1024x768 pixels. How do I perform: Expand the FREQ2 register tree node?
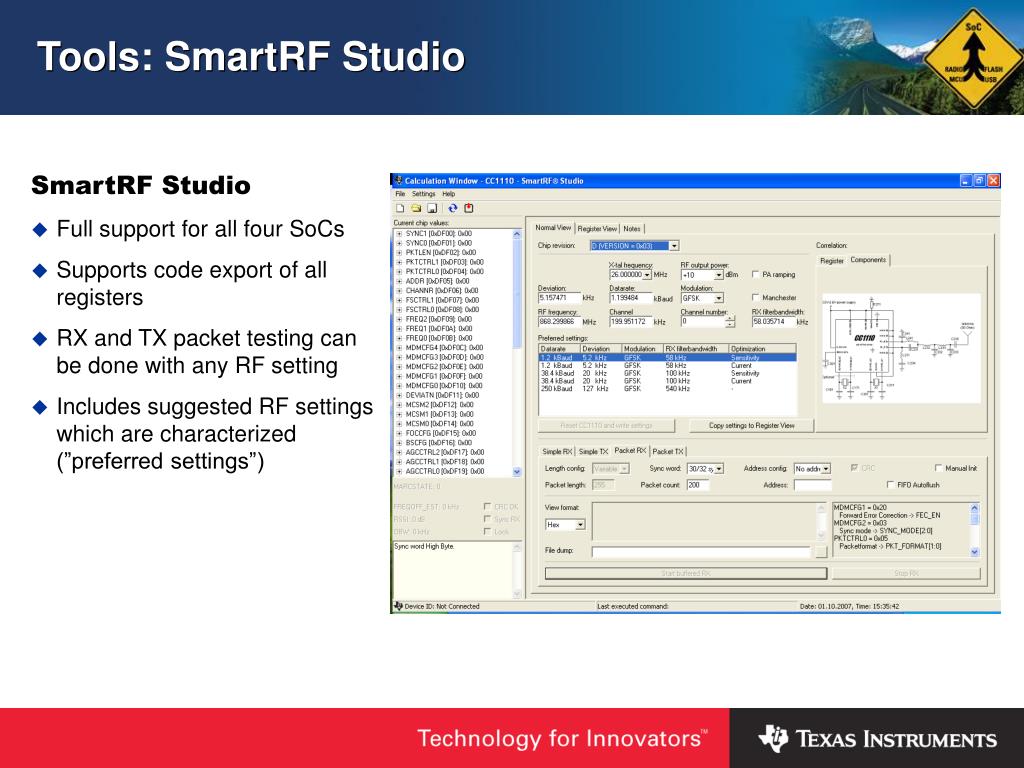point(399,319)
